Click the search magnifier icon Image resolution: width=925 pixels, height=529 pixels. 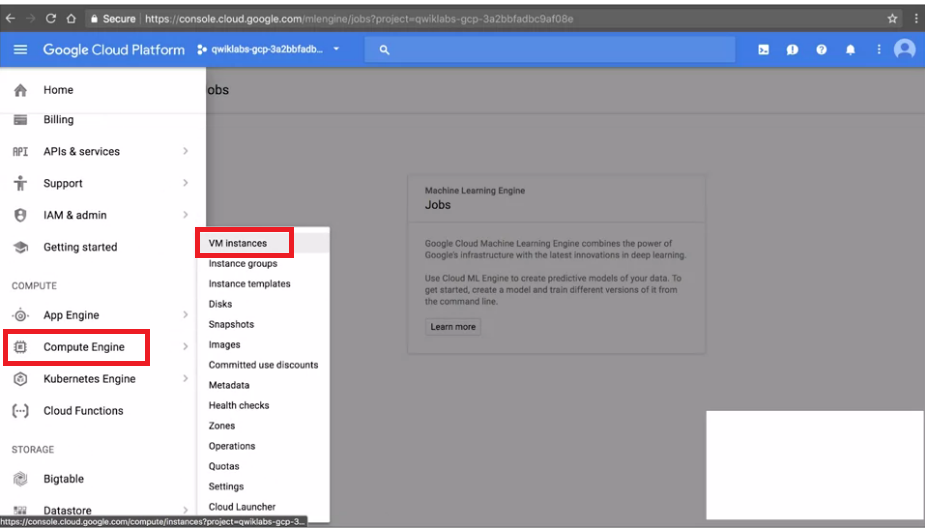[384, 50]
